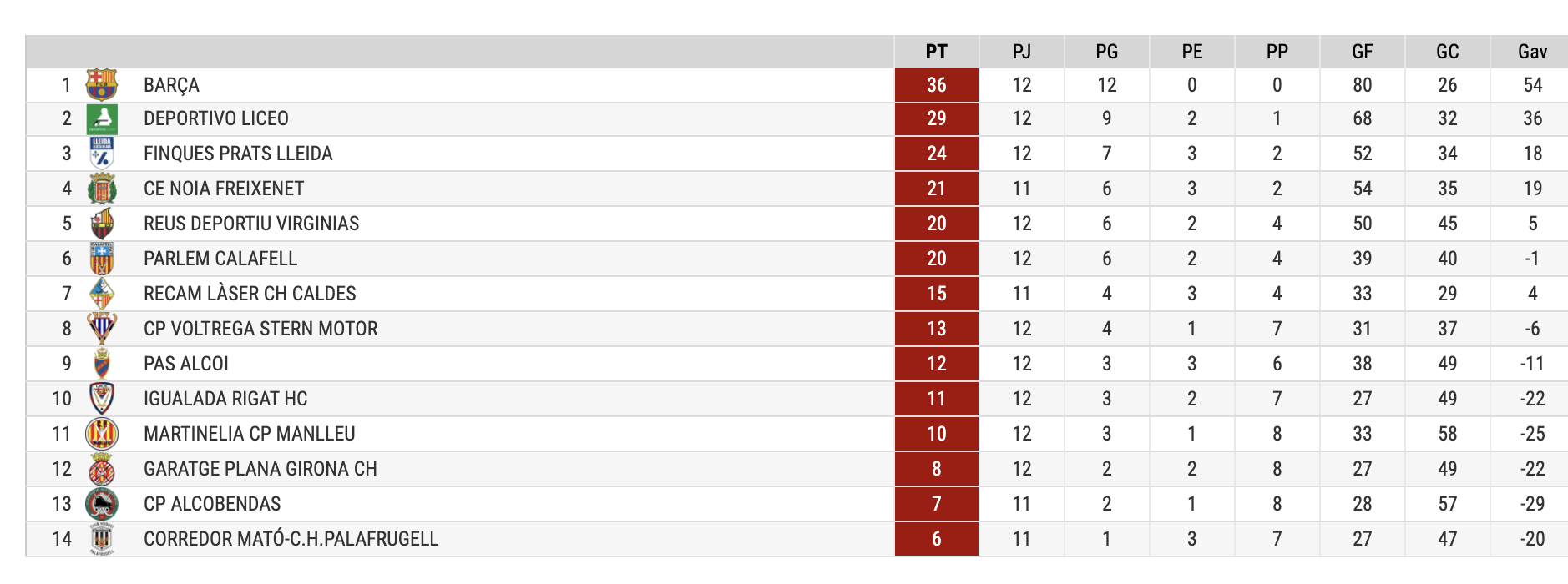Click the CP Alcobendas round logo
Viewport: 1568px width, 584px height.
tap(102, 504)
